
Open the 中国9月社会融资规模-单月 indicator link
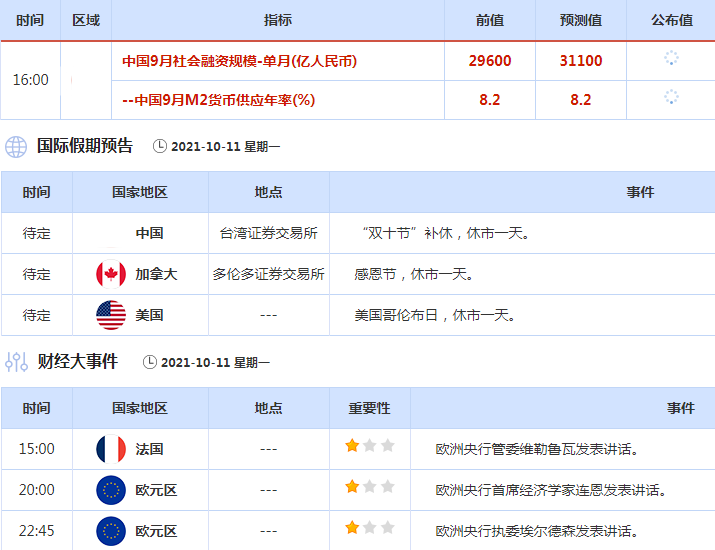(x=240, y=61)
